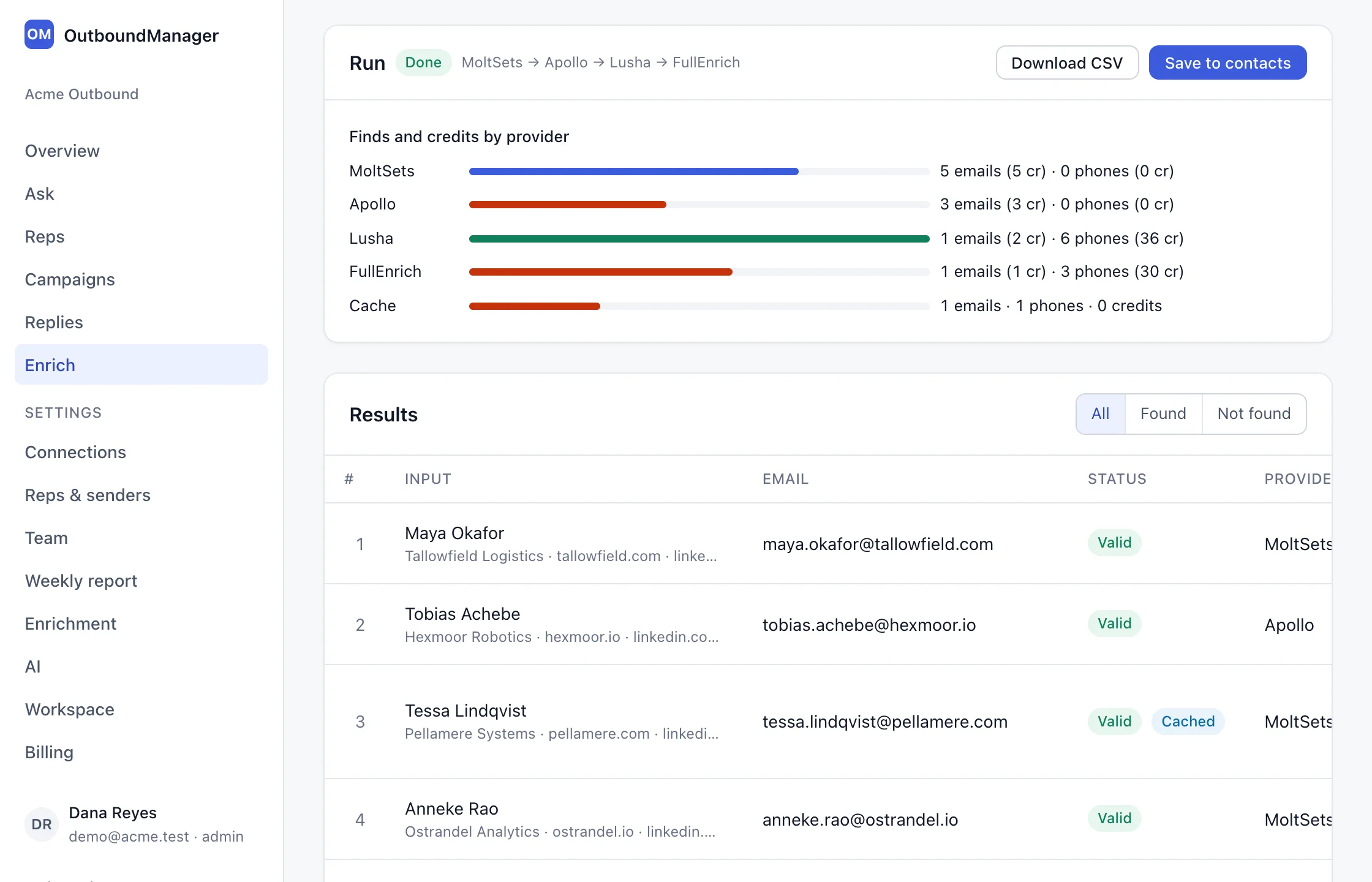Click the Download CSV button

point(1067,62)
